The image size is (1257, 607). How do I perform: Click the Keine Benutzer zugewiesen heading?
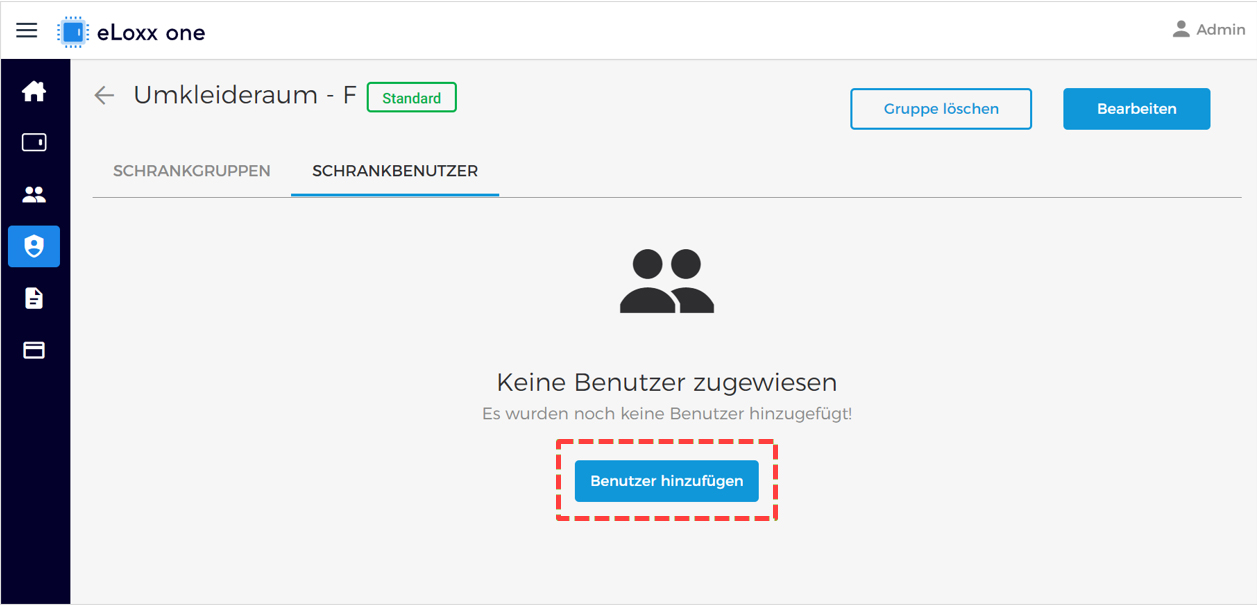pyautogui.click(x=667, y=382)
